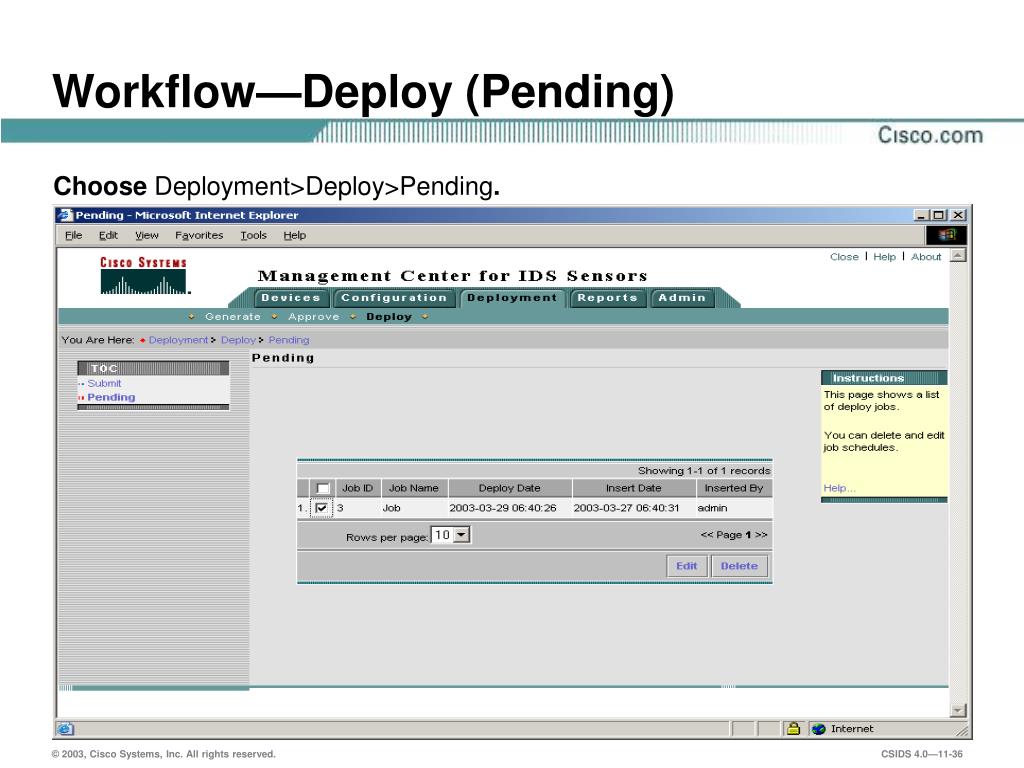Select the Generate sub-menu option
The width and height of the screenshot is (1024, 768).
coord(232,317)
